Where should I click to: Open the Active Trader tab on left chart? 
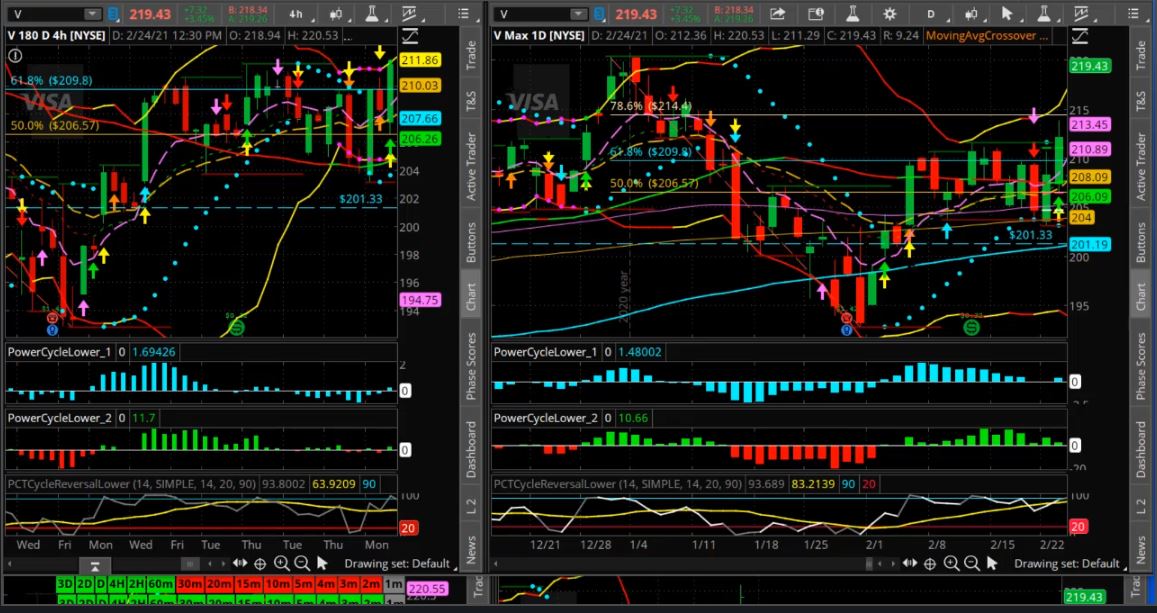pos(472,167)
